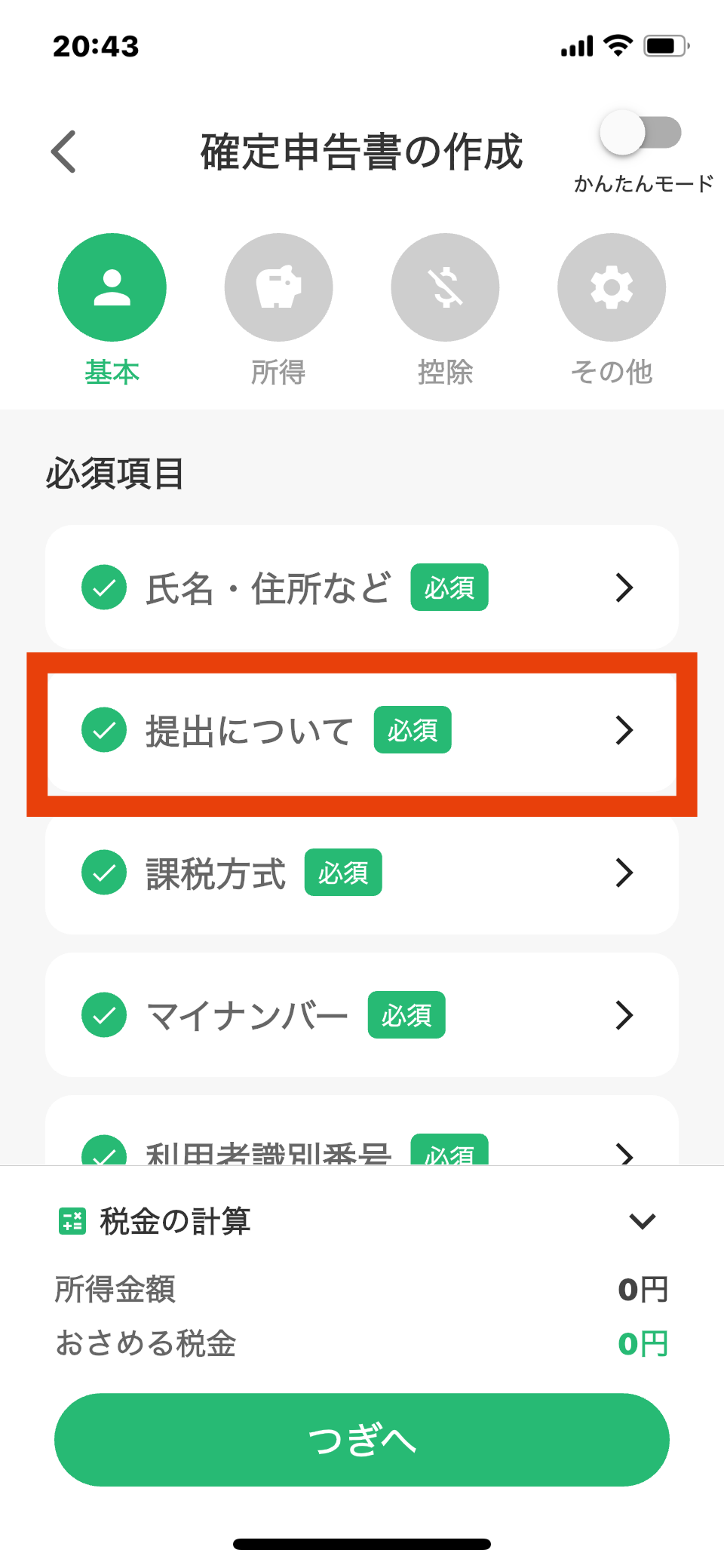724x1568 pixels.
Task: Tap the 税金の計算 calculator icon
Action: (72, 1220)
